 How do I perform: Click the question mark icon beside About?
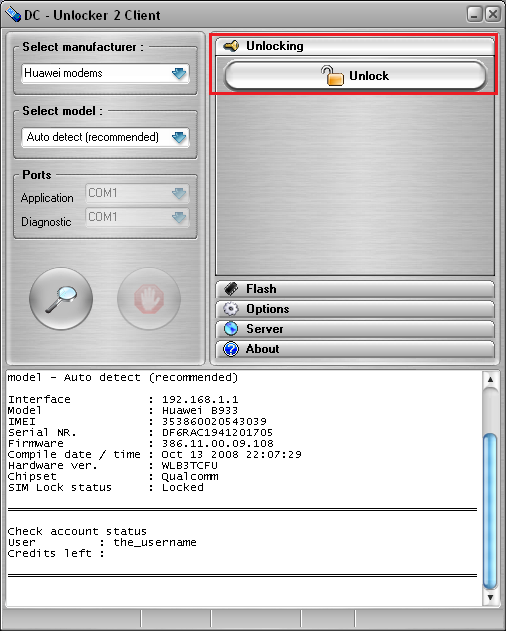click(231, 349)
